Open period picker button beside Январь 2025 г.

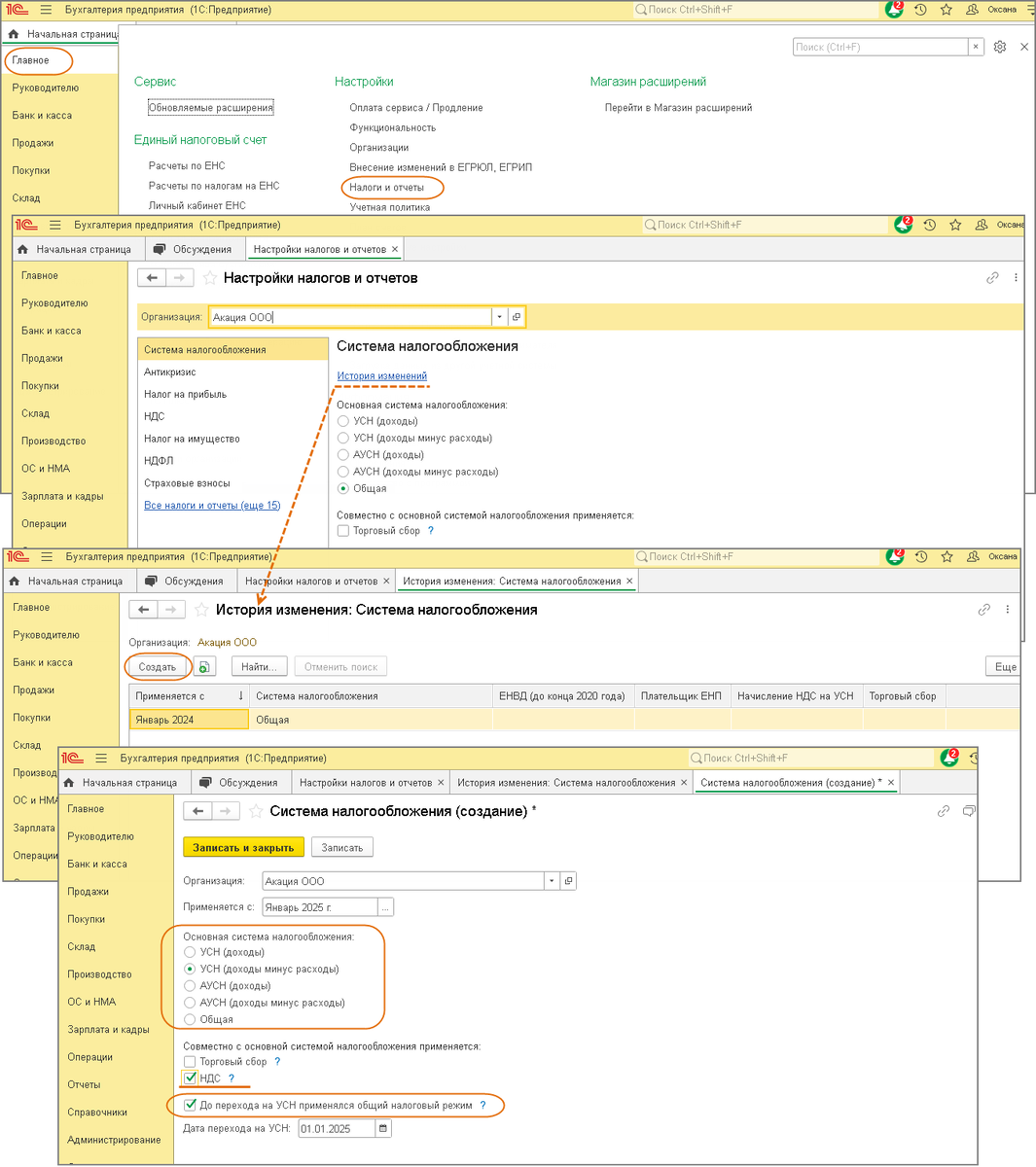coord(386,907)
